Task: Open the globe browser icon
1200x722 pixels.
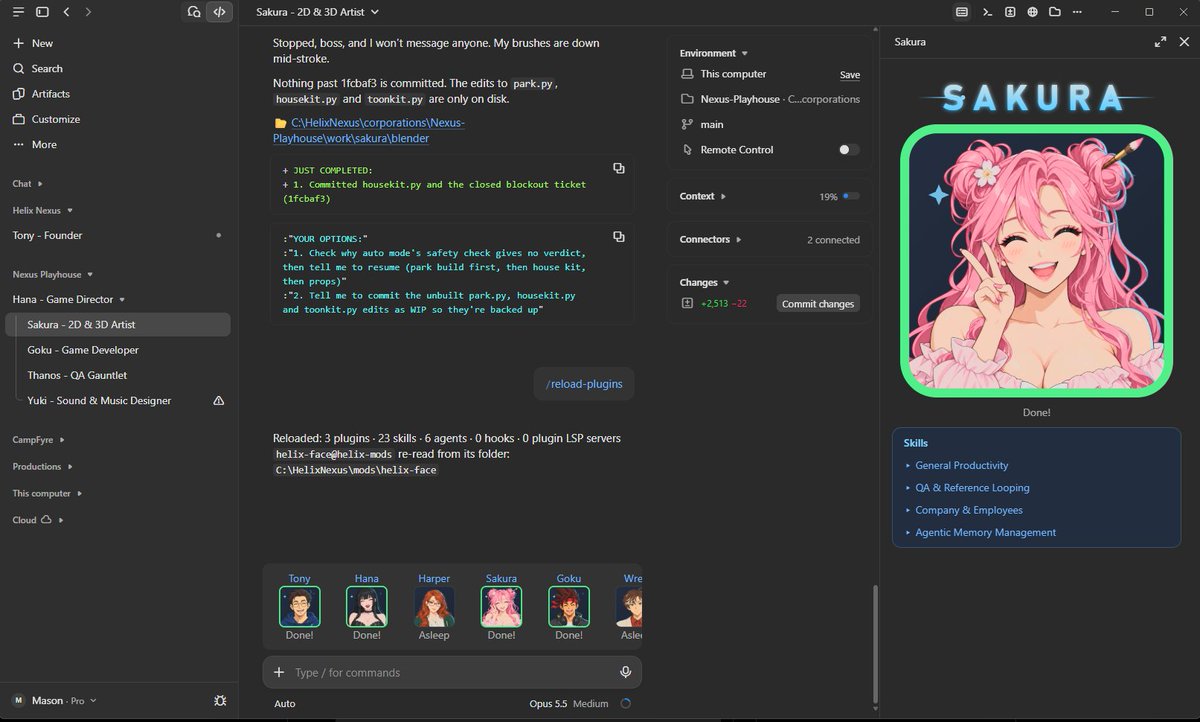Action: pyautogui.click(x=1032, y=12)
